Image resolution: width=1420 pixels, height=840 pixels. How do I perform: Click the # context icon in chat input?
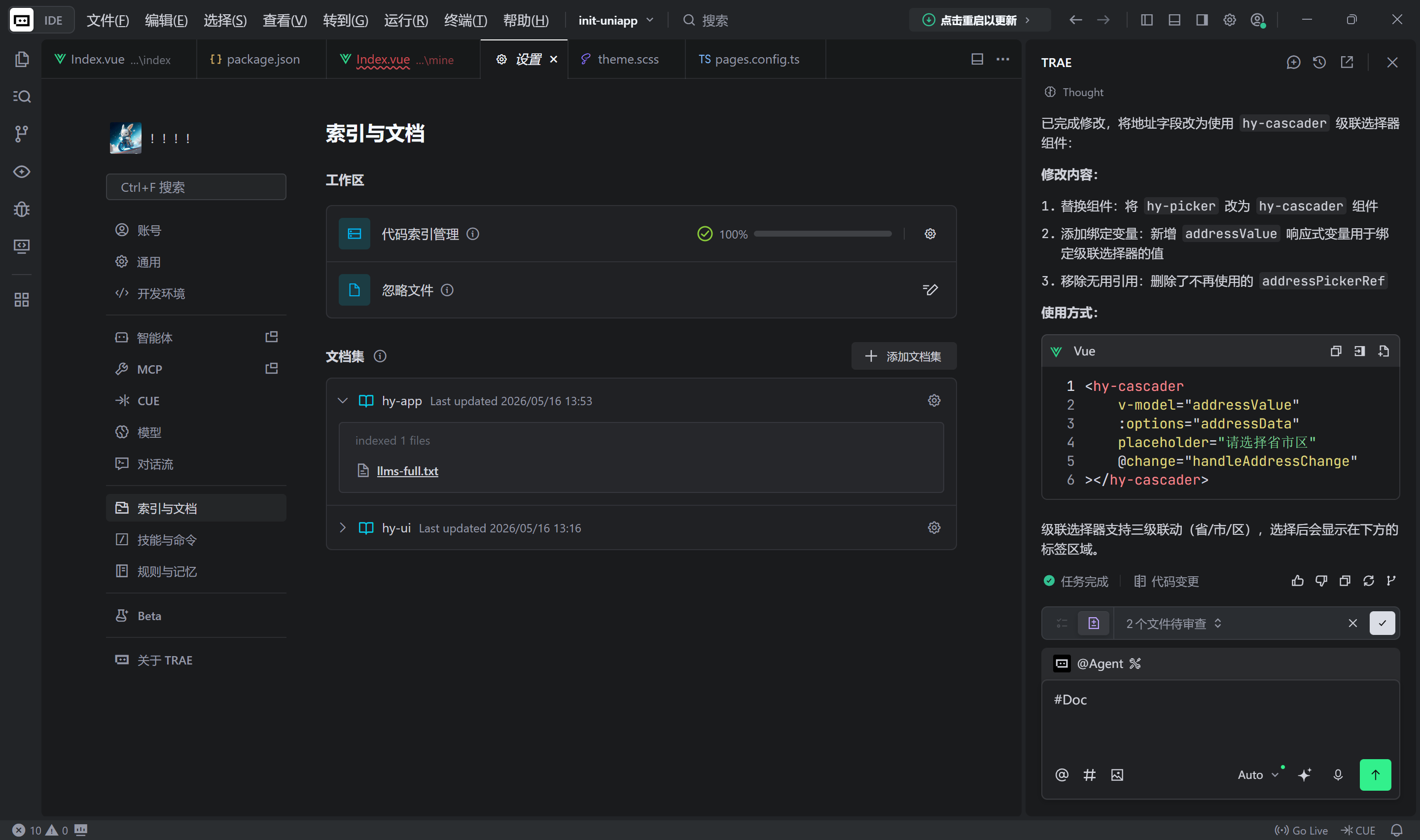[1090, 774]
